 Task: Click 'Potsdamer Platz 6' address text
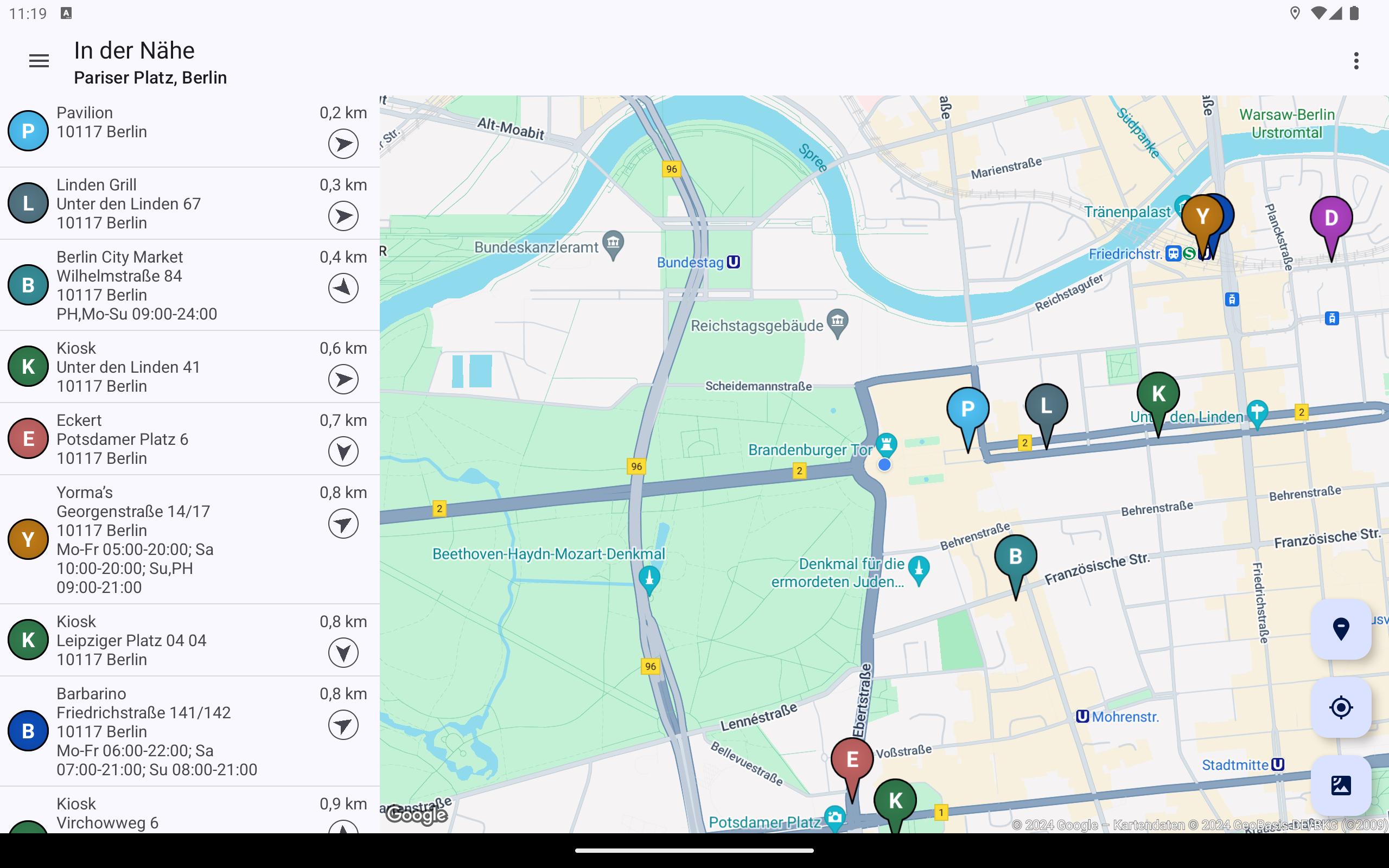122,439
